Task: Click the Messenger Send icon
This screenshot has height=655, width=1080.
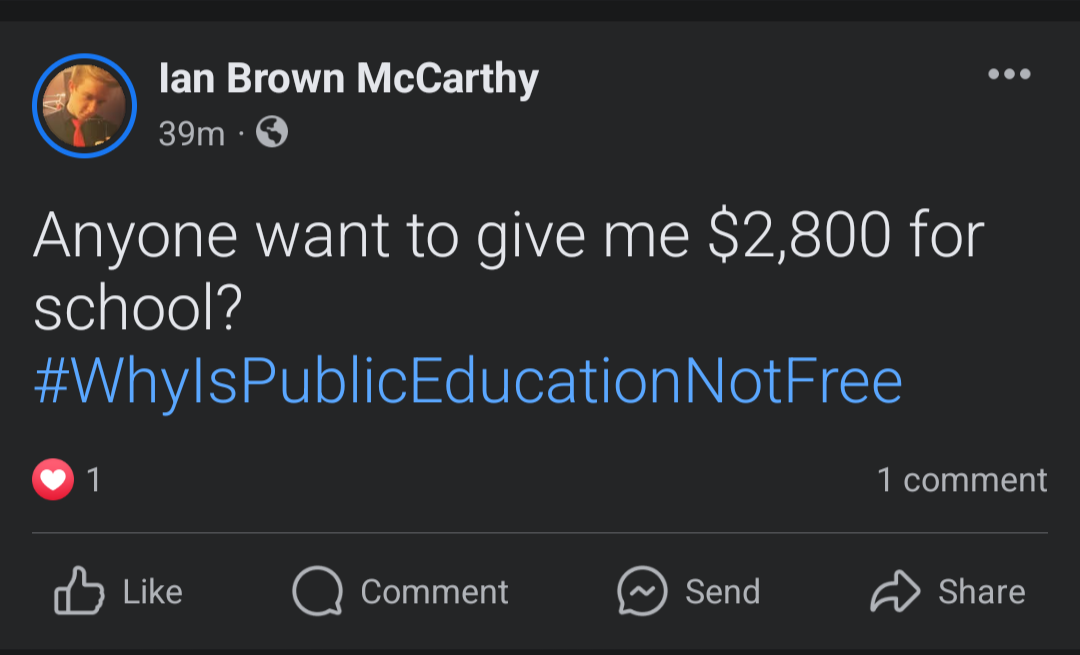Action: (642, 591)
